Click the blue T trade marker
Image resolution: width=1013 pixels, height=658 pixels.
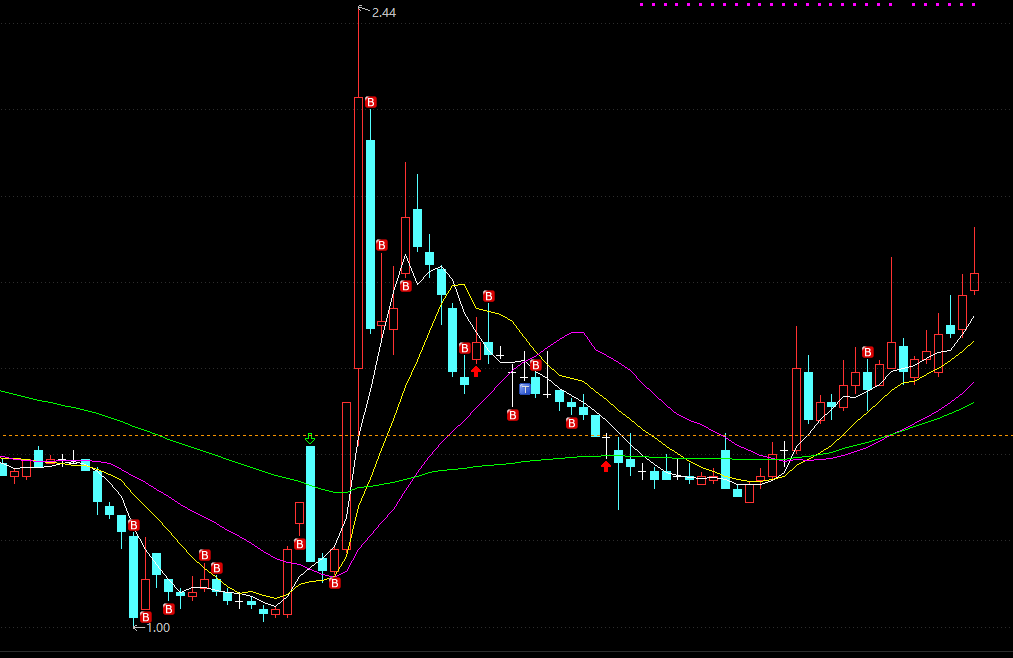point(525,389)
